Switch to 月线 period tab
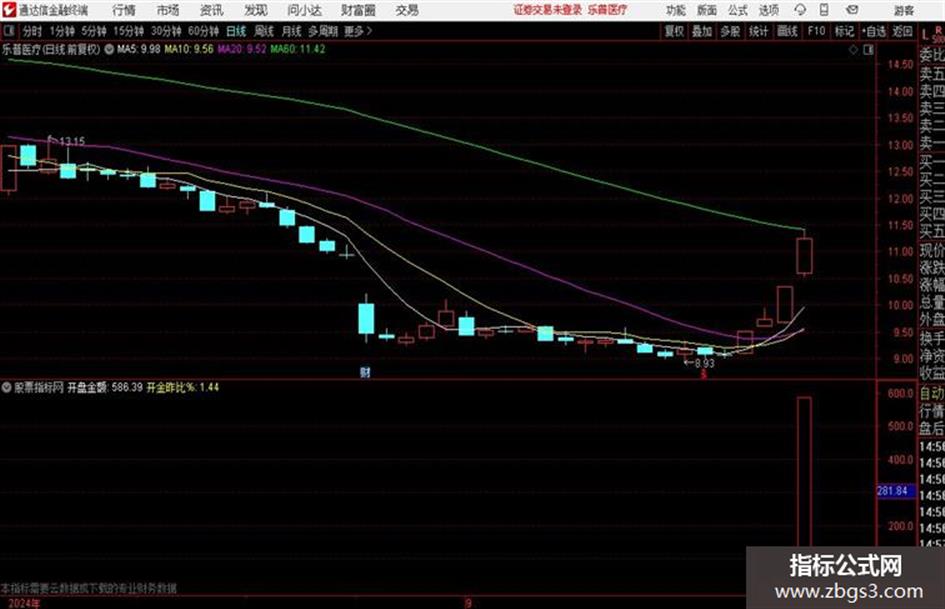This screenshot has height=609, width=945. 292,31
